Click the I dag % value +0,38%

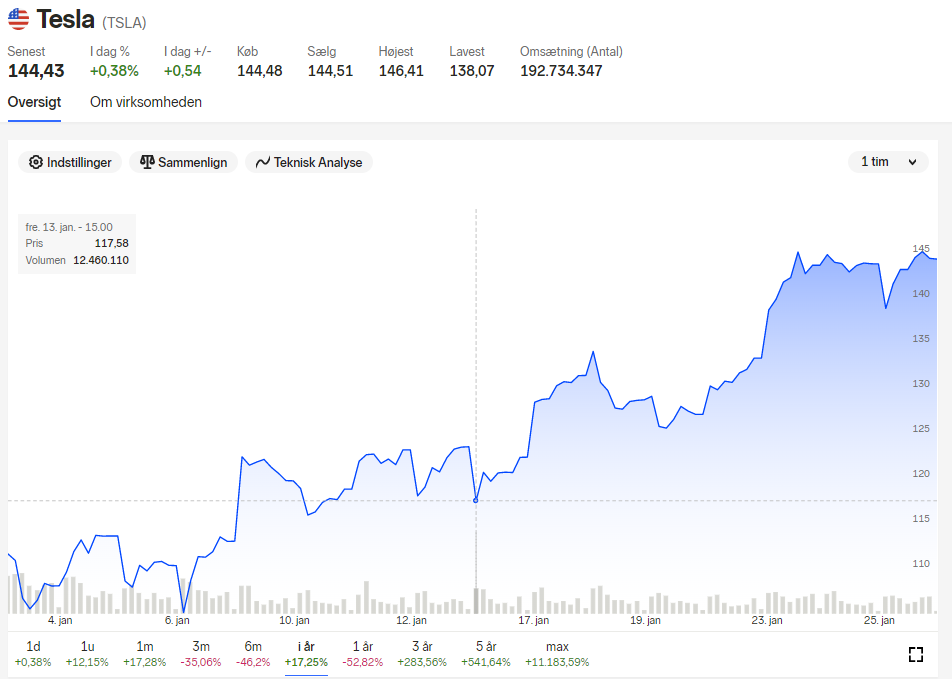pos(114,70)
